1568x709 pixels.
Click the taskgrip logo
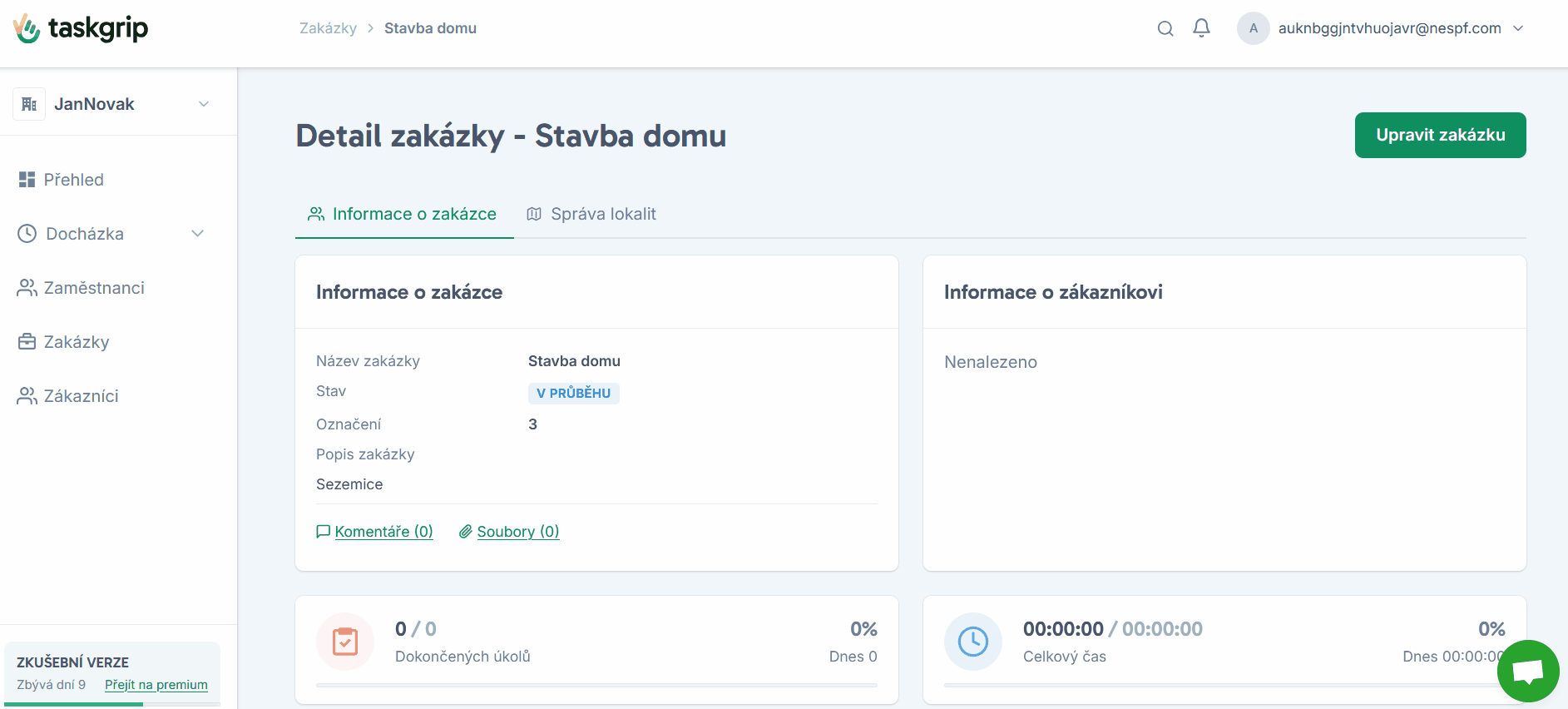coord(81,28)
